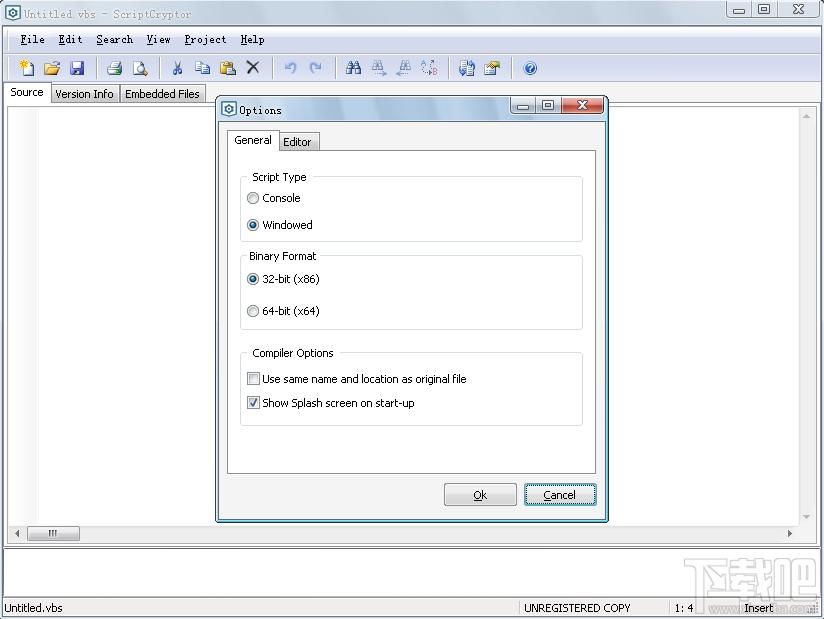Minimize the Options dialog
The image size is (824, 619).
click(523, 105)
